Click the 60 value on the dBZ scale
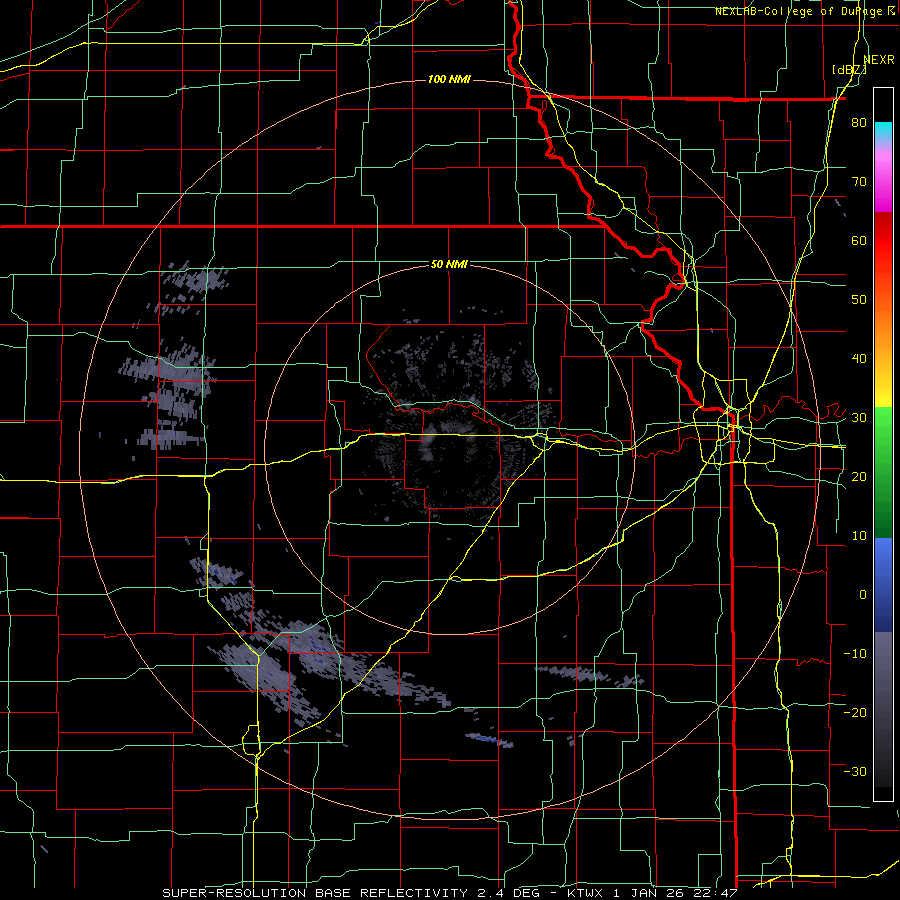This screenshot has height=900, width=900. [859, 240]
